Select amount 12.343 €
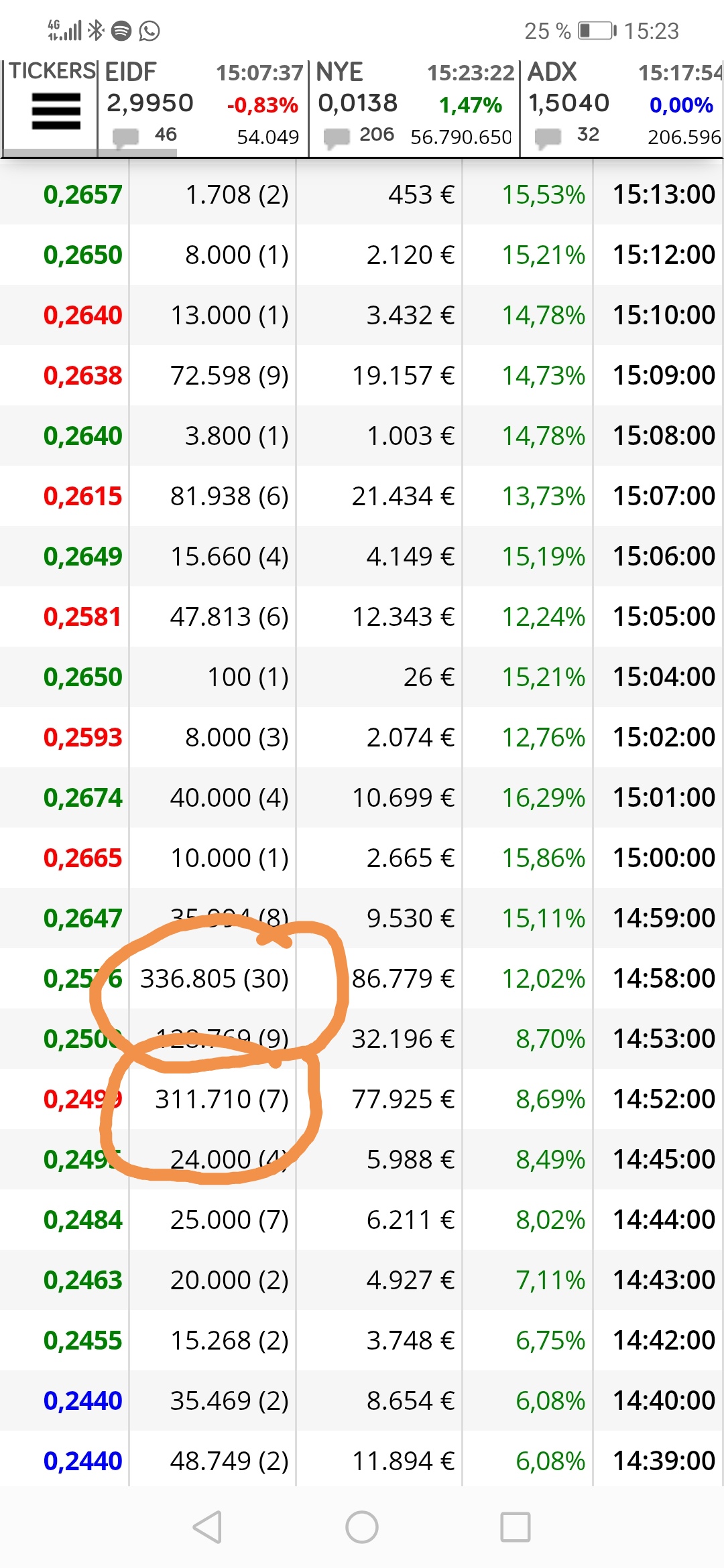724x1568 pixels. point(404,616)
